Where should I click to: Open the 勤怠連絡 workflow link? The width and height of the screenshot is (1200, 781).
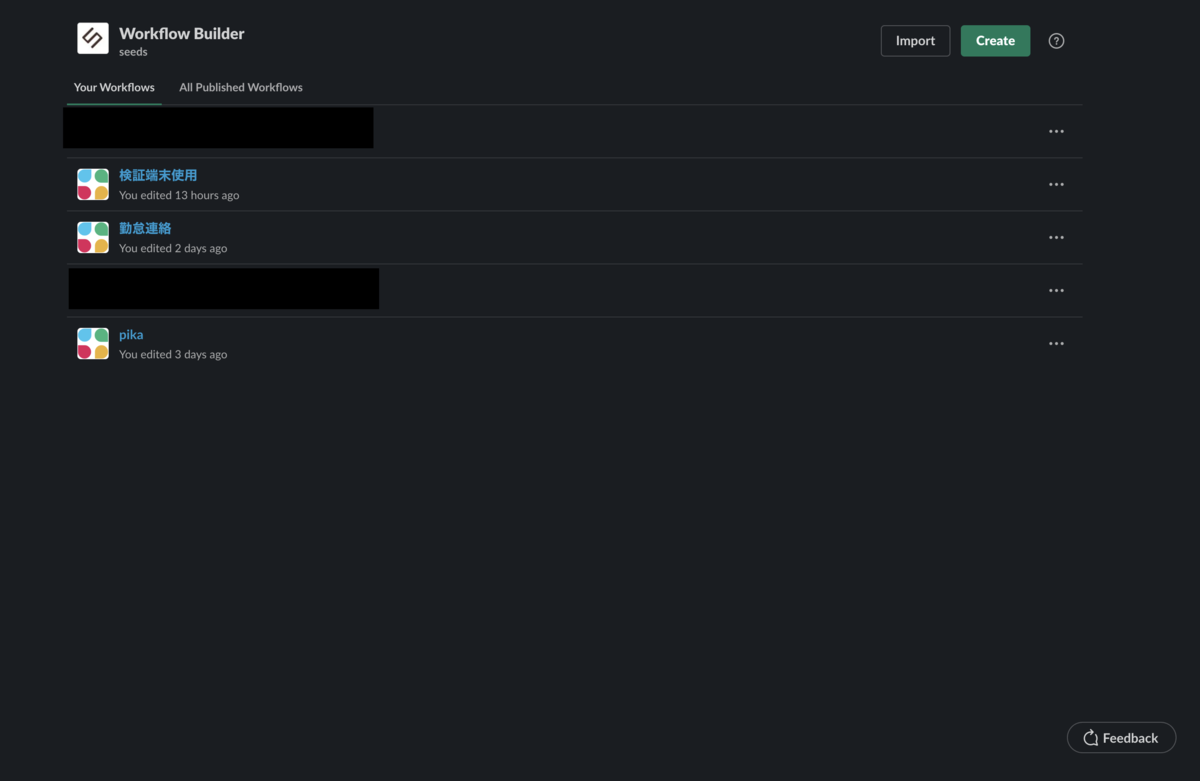(x=145, y=228)
